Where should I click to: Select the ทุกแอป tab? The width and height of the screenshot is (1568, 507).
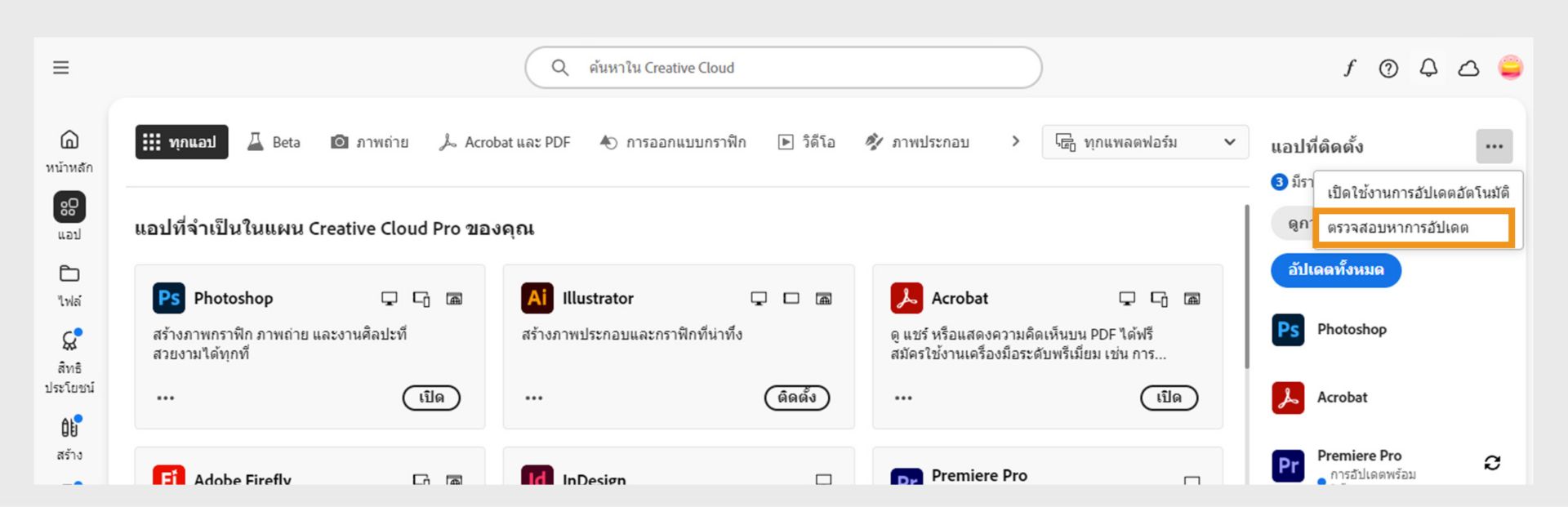tap(181, 142)
